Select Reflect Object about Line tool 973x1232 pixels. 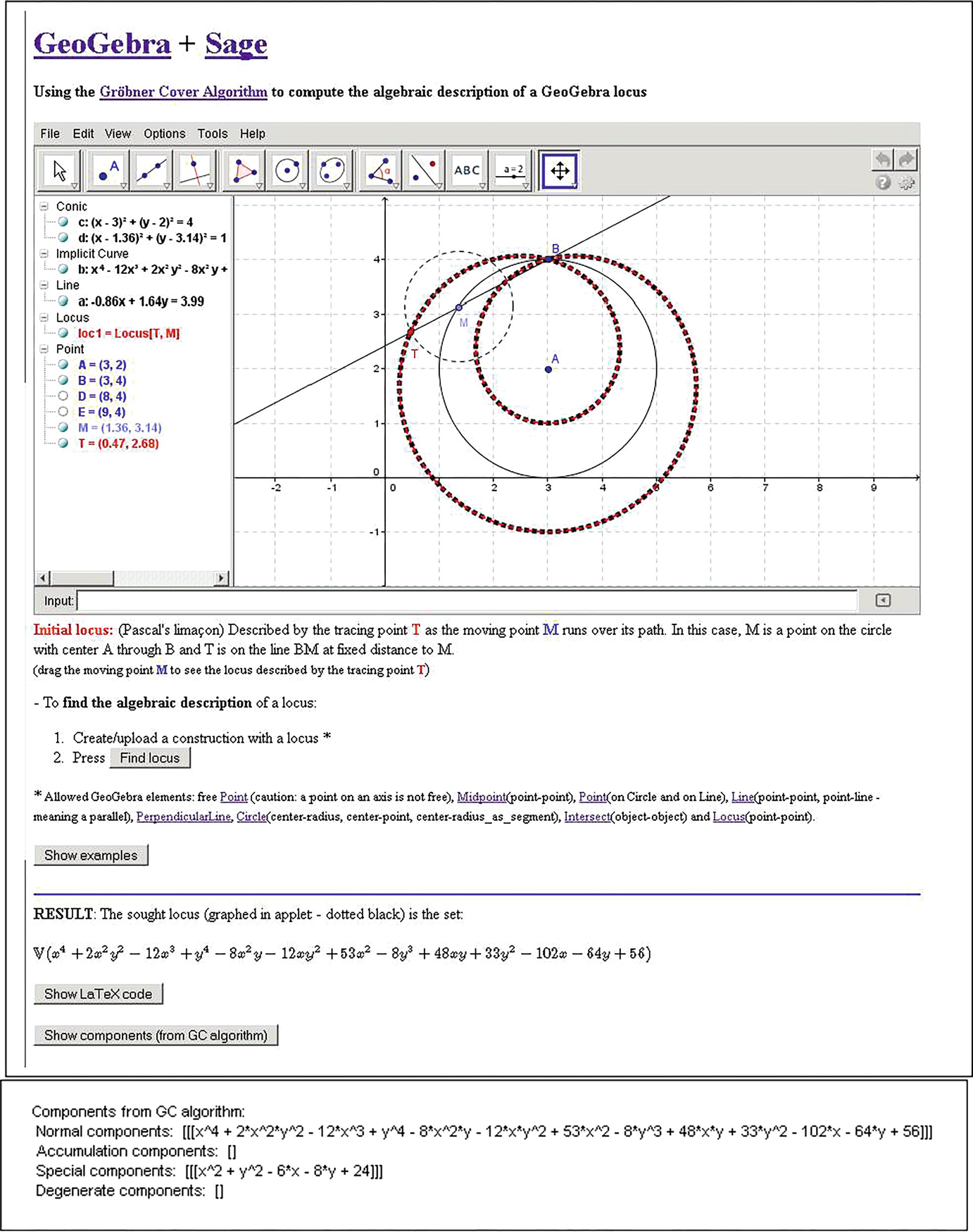(424, 170)
